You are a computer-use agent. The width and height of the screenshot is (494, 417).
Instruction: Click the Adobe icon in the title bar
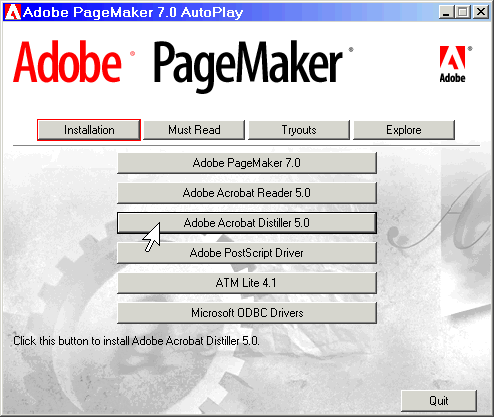click(13, 12)
